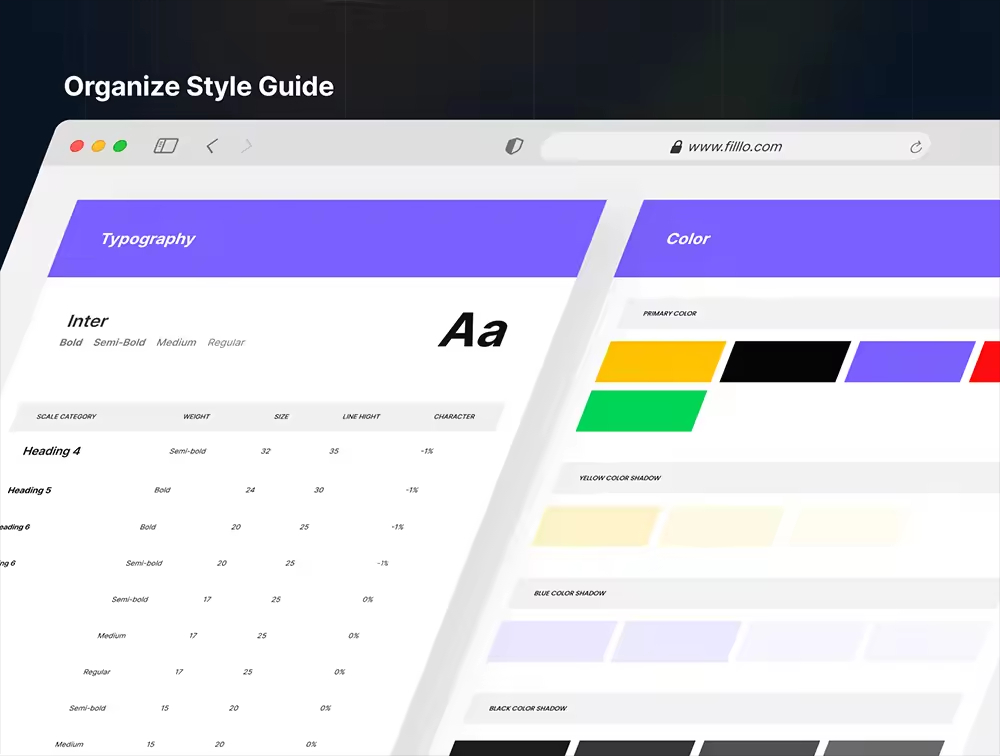Click the reload page icon

point(915,147)
